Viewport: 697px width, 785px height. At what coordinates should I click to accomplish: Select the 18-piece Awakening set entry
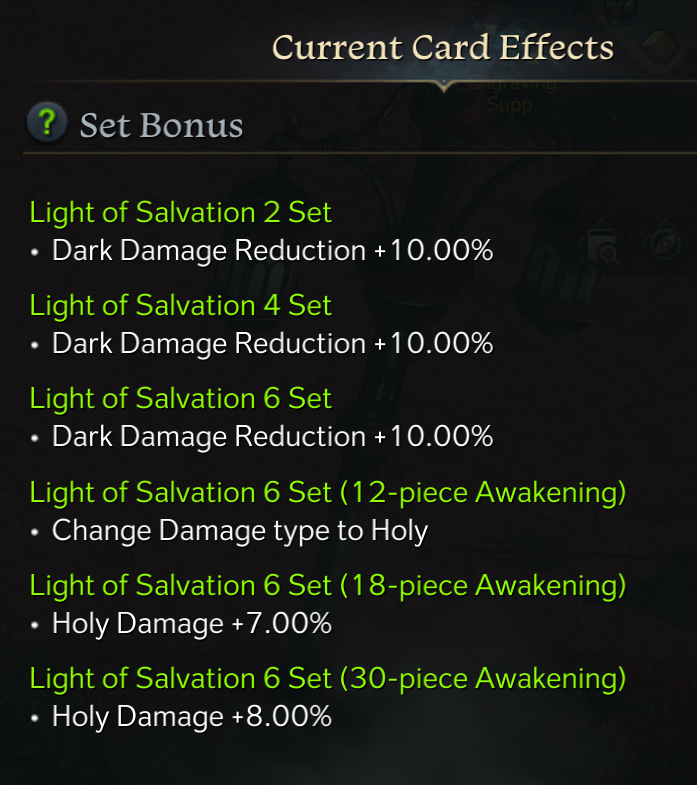(x=328, y=585)
